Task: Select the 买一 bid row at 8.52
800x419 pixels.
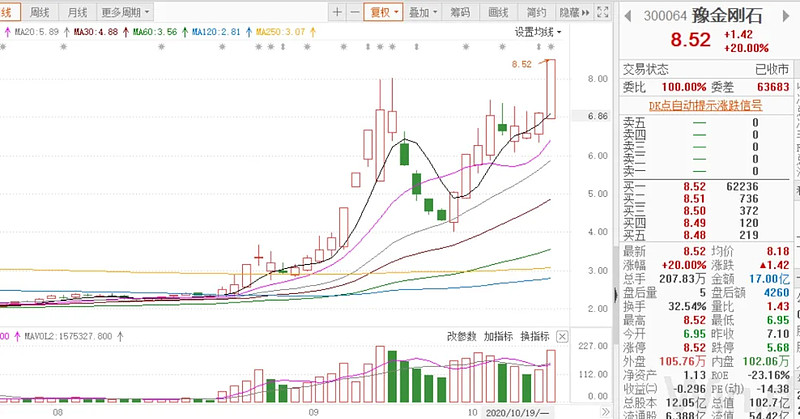Action: [705, 187]
